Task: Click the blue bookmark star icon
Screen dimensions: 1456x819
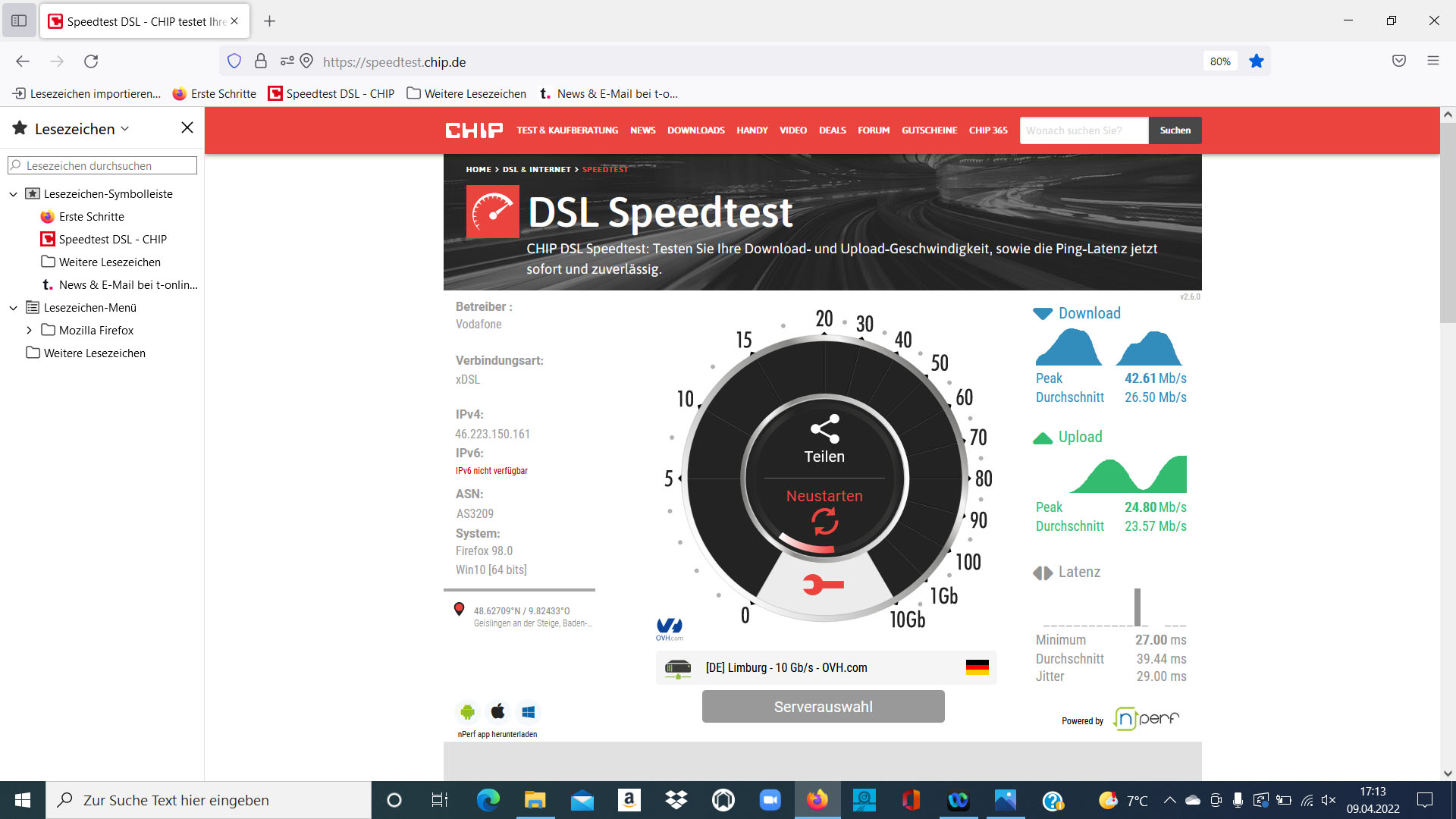Action: point(1257,61)
